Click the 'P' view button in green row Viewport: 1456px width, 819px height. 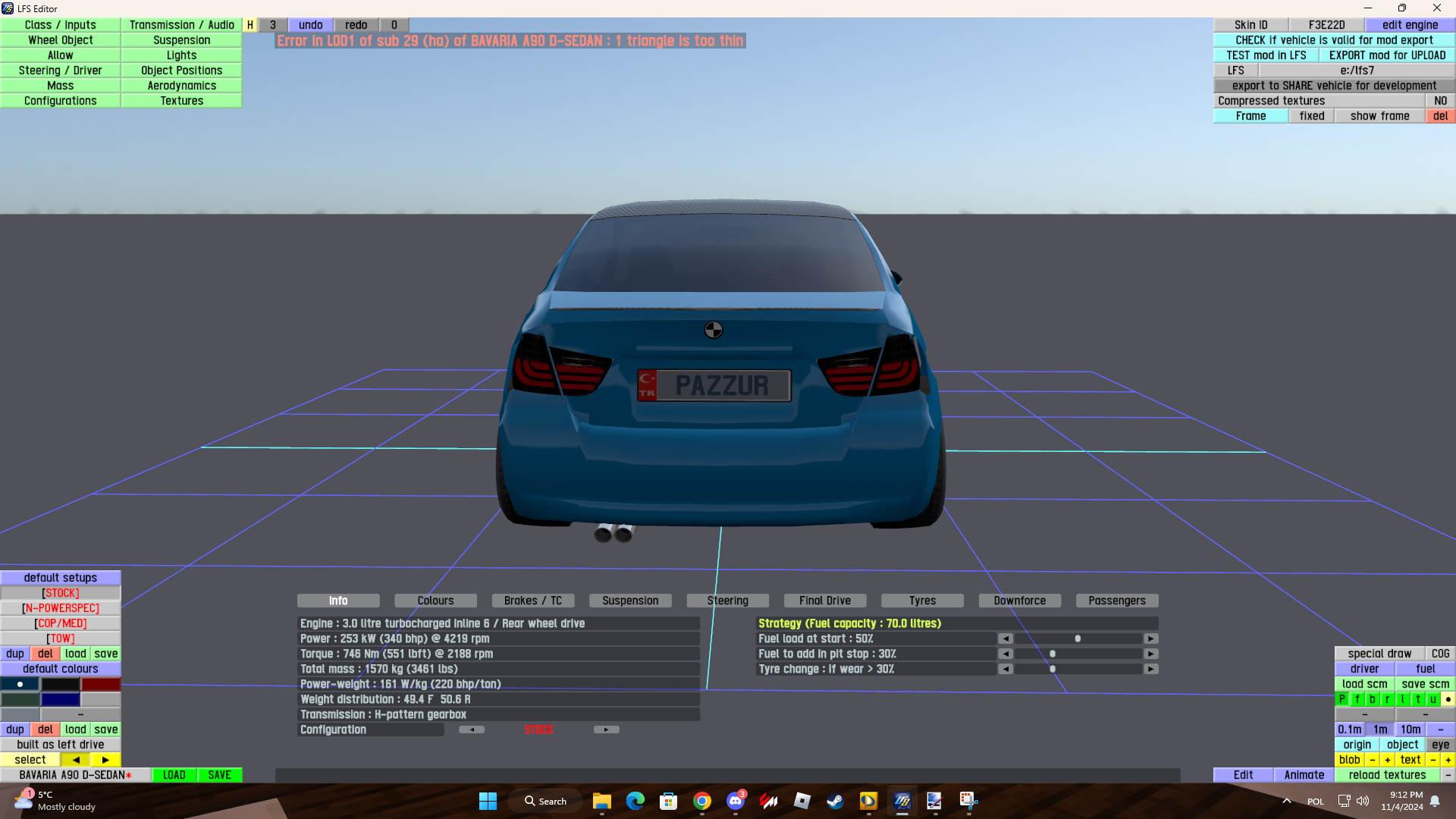[1342, 699]
